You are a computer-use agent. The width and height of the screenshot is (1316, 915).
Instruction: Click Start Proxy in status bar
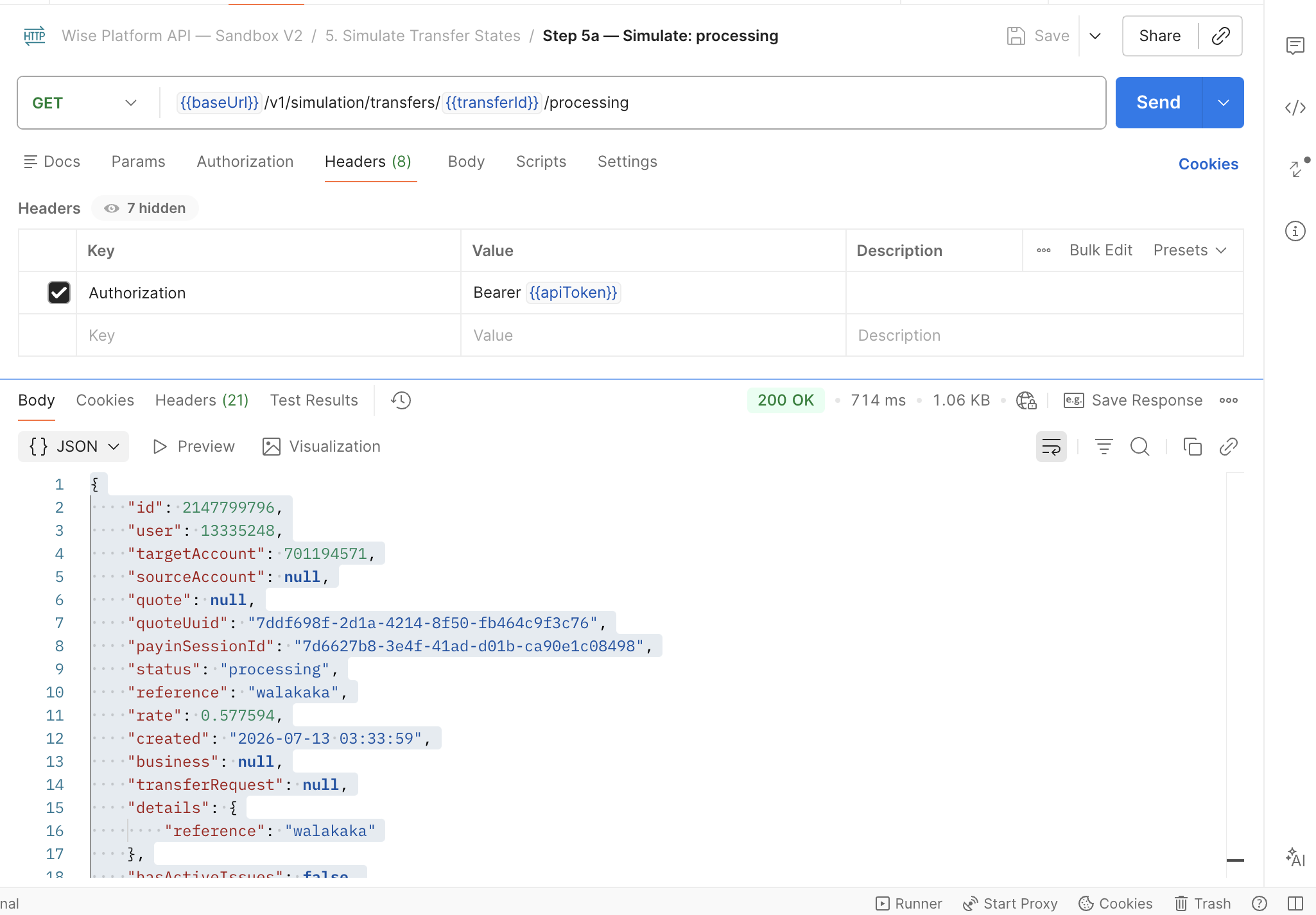(x=1010, y=903)
